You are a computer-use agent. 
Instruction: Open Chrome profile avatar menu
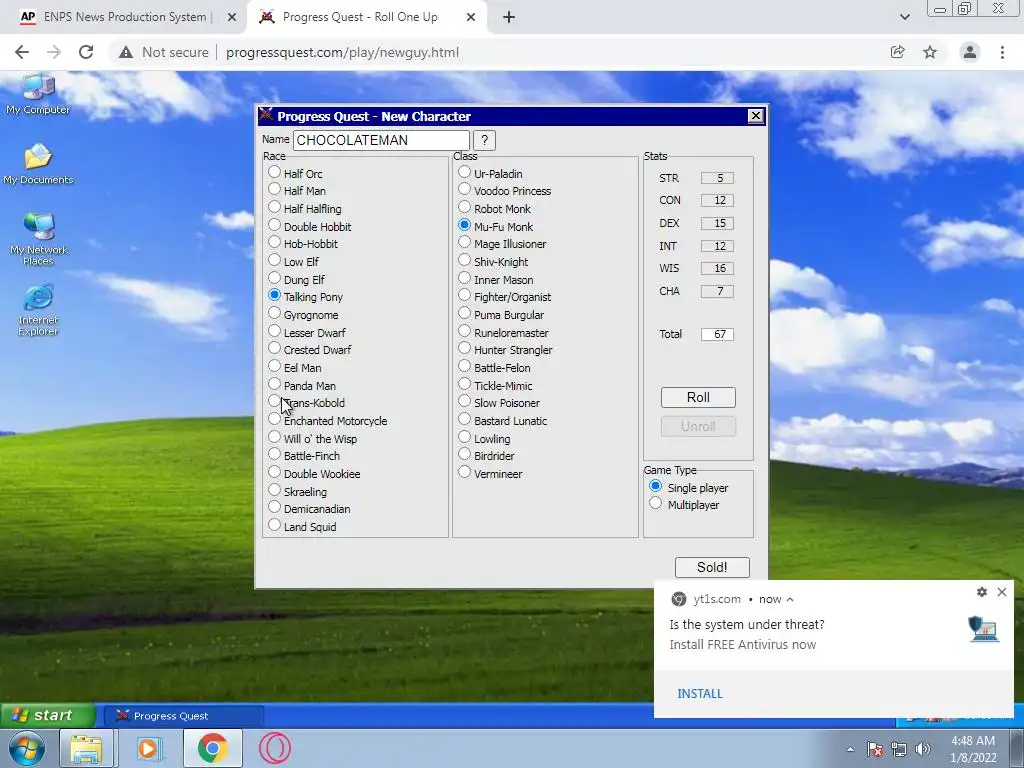click(970, 52)
